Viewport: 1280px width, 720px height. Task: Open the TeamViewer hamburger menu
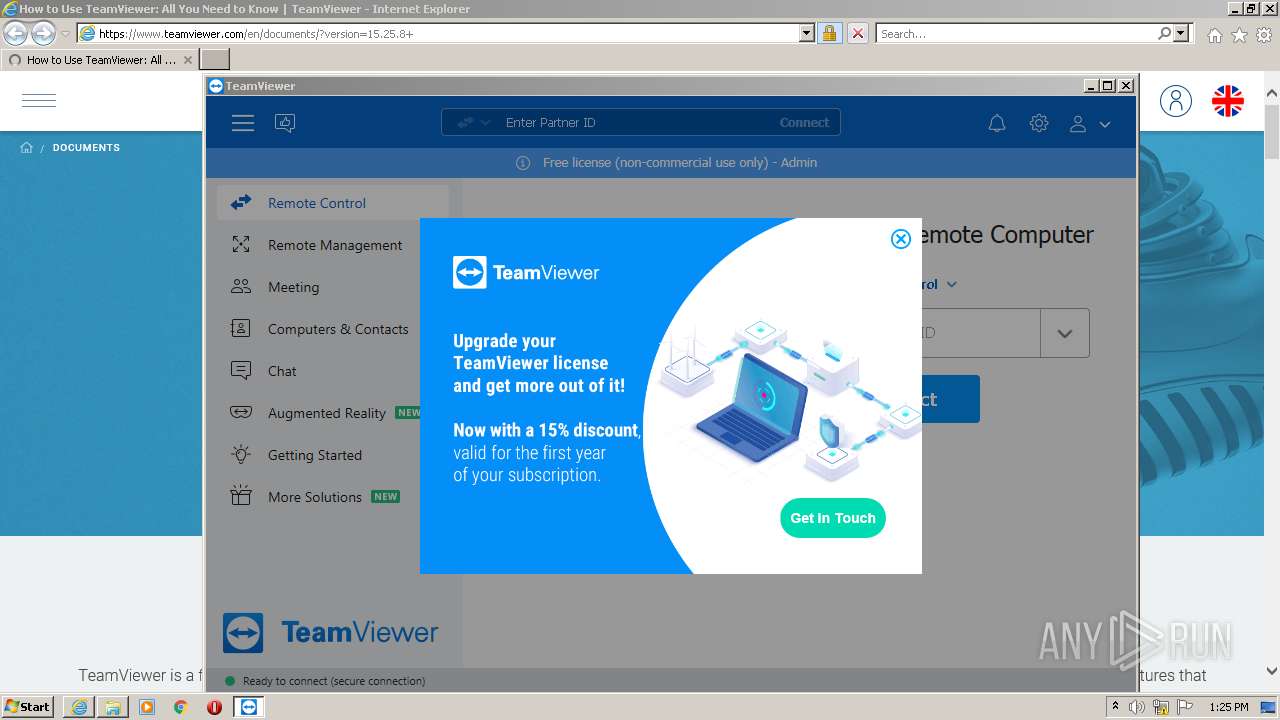(x=243, y=123)
